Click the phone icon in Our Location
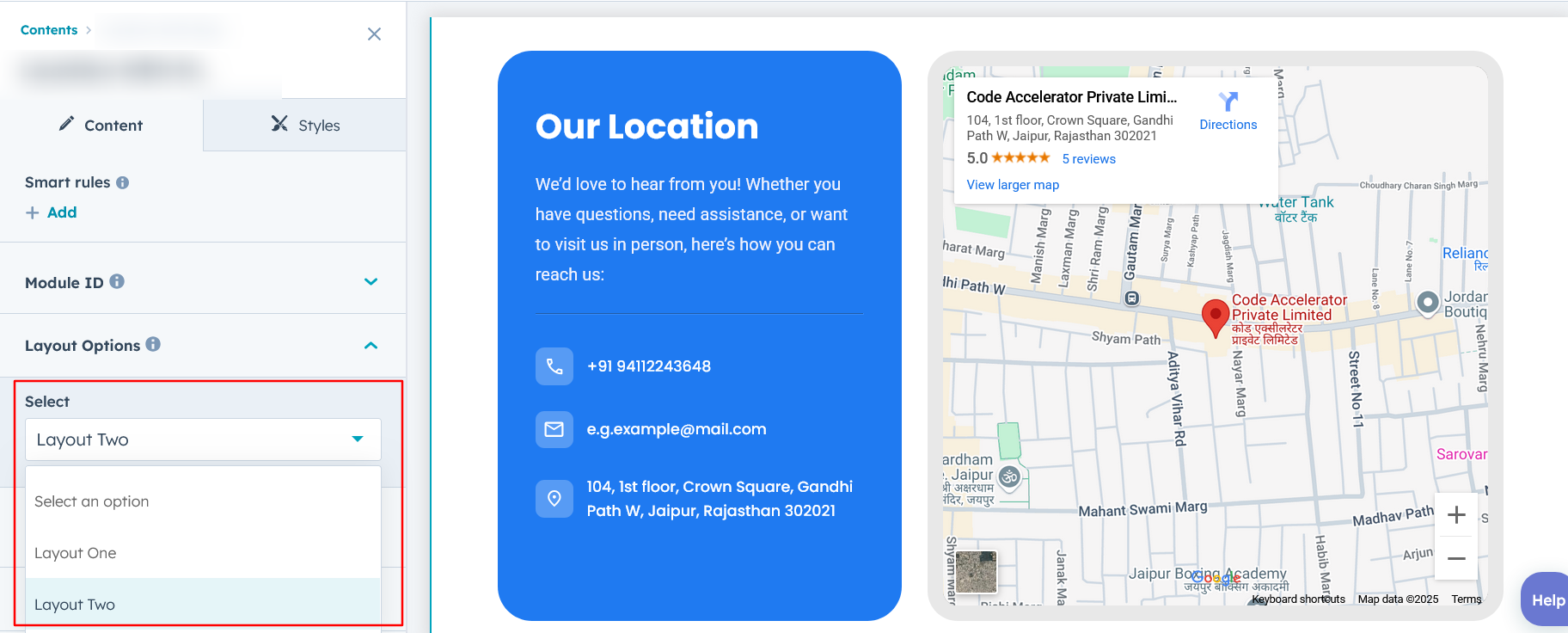The width and height of the screenshot is (1568, 633). [x=554, y=366]
